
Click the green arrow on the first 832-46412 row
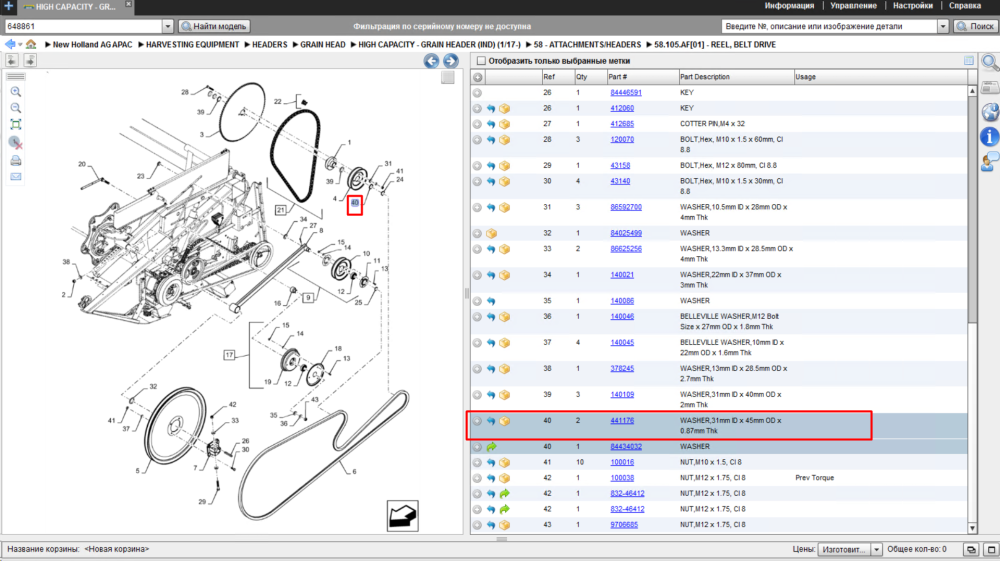[x=504, y=494]
